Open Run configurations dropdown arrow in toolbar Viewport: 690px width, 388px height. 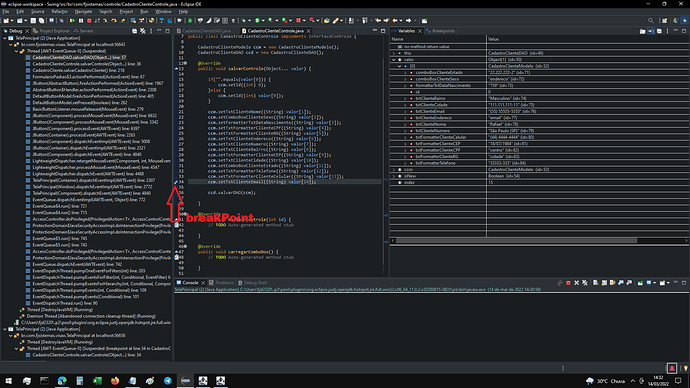coord(263,20)
